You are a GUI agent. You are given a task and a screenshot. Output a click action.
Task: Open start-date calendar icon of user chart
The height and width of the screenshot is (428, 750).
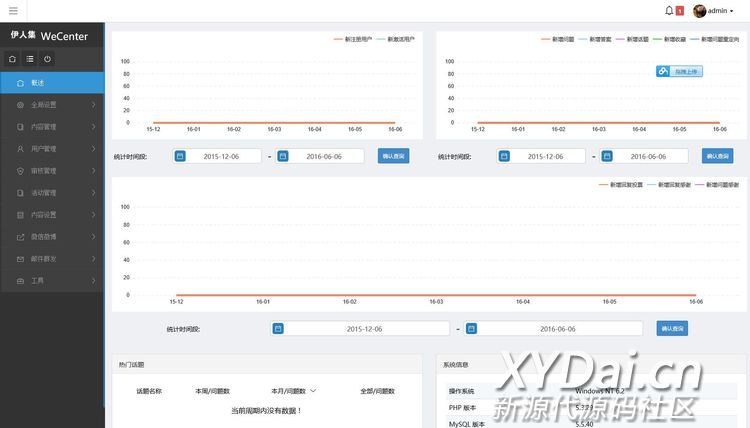(180, 156)
